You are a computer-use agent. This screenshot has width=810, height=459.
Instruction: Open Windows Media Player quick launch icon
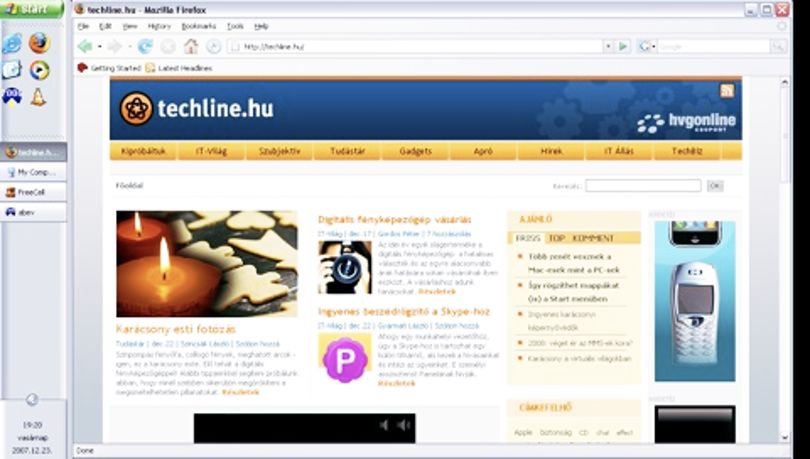[39, 70]
